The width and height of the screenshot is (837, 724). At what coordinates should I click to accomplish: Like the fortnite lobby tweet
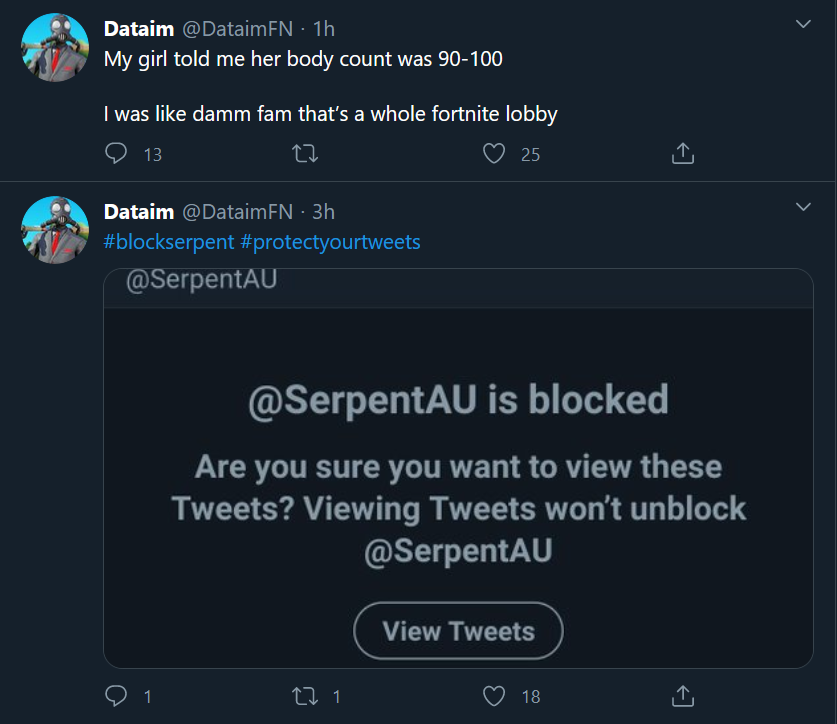click(x=494, y=154)
